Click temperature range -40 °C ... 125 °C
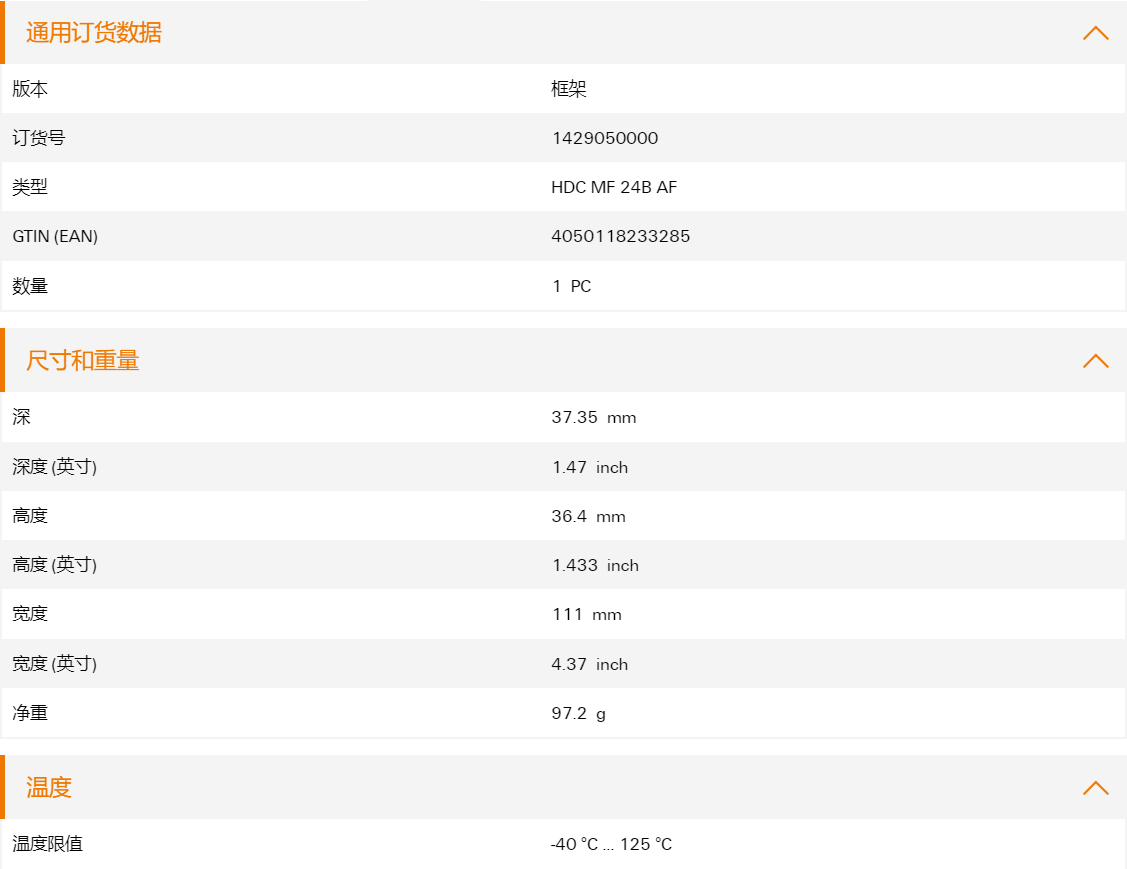The width and height of the screenshot is (1127, 869). [x=610, y=844]
